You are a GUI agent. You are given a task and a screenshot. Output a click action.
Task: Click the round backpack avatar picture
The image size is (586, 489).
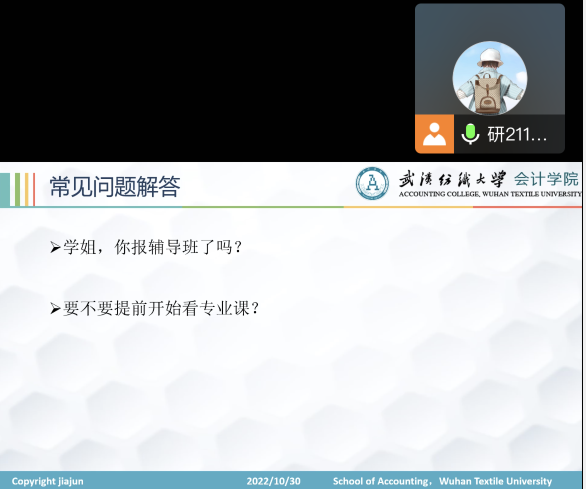click(490, 78)
